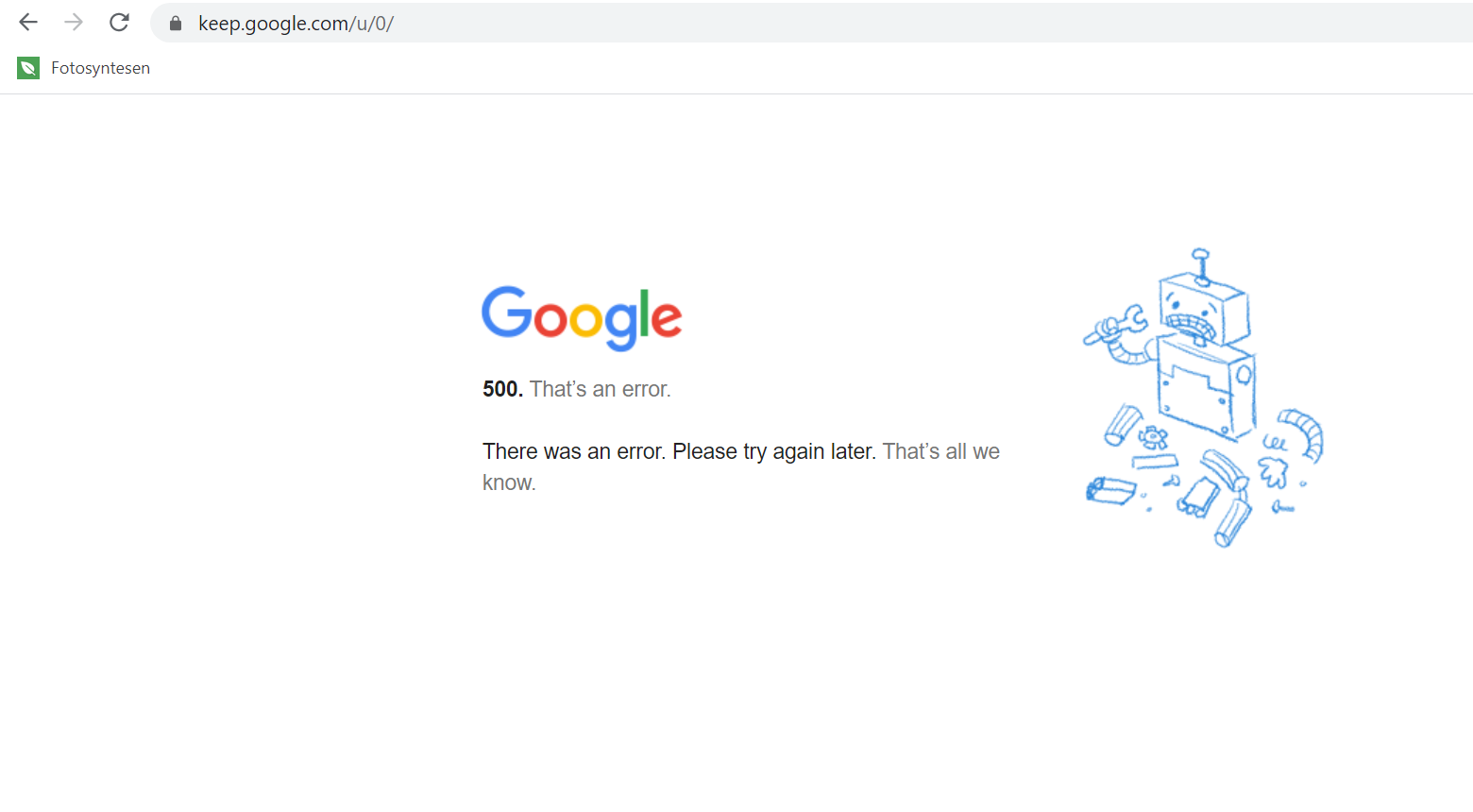Open the Fotosyntesen bookmark label
The width and height of the screenshot is (1473, 812).
point(100,68)
